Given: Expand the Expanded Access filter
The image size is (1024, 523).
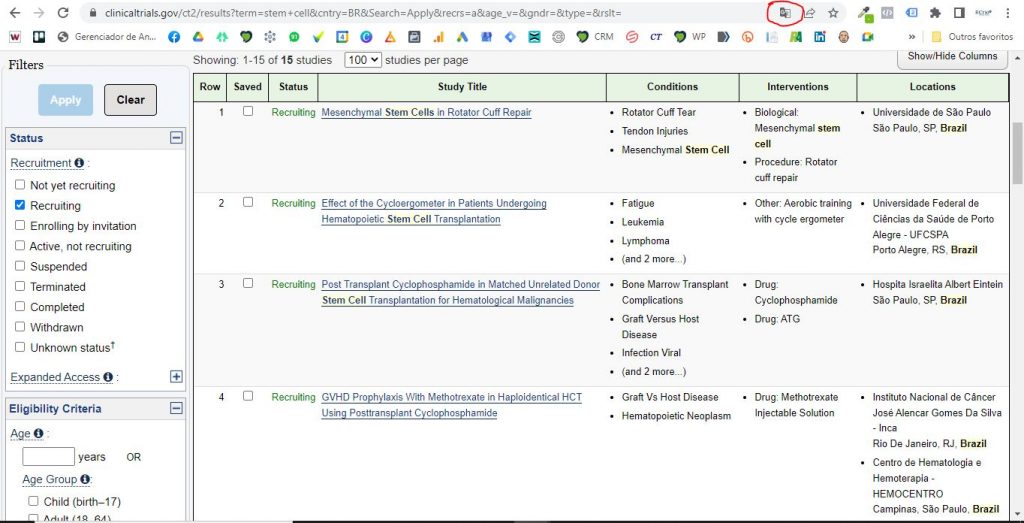Looking at the screenshot, I should coord(176,377).
